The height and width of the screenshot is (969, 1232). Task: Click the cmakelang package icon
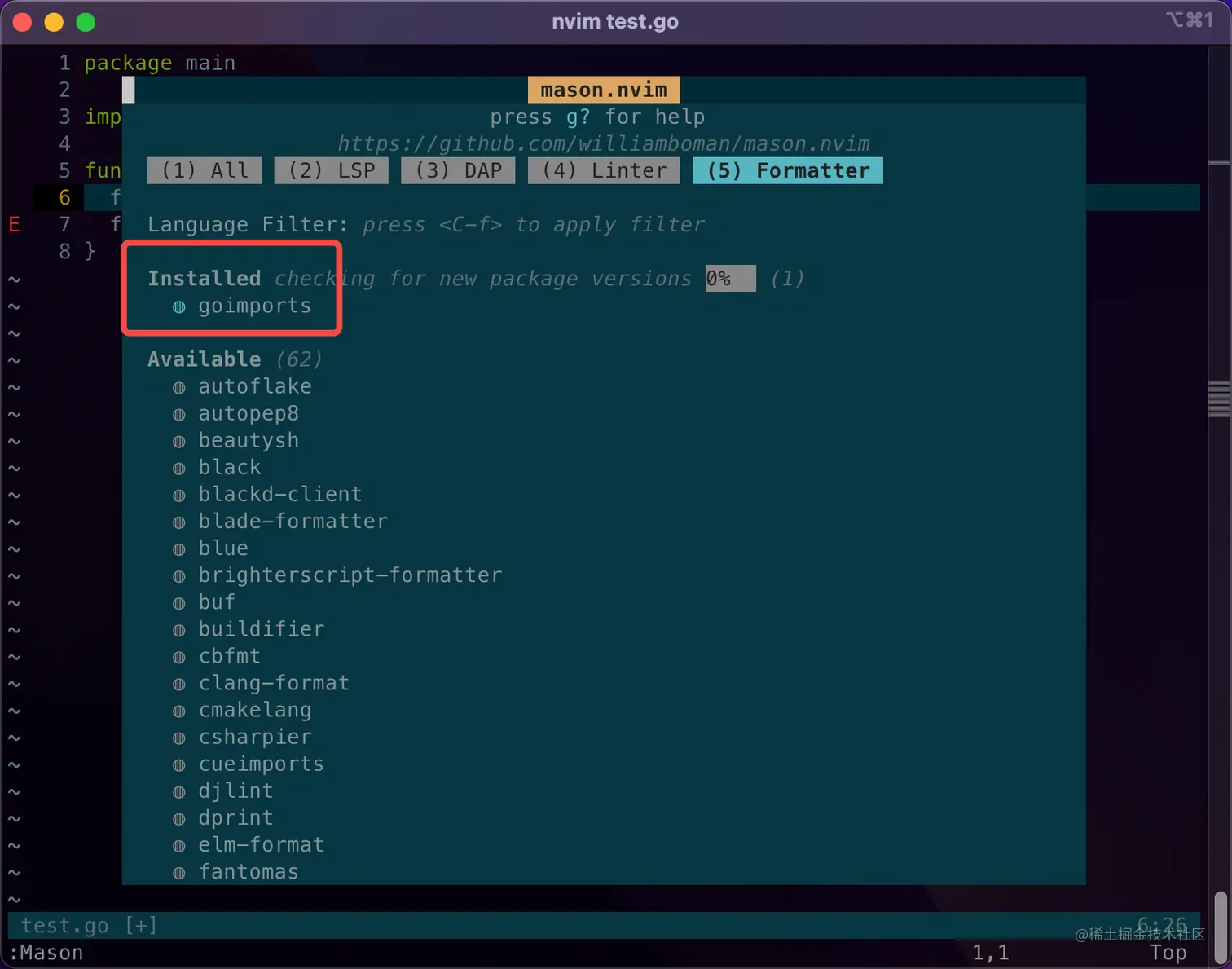point(179,711)
